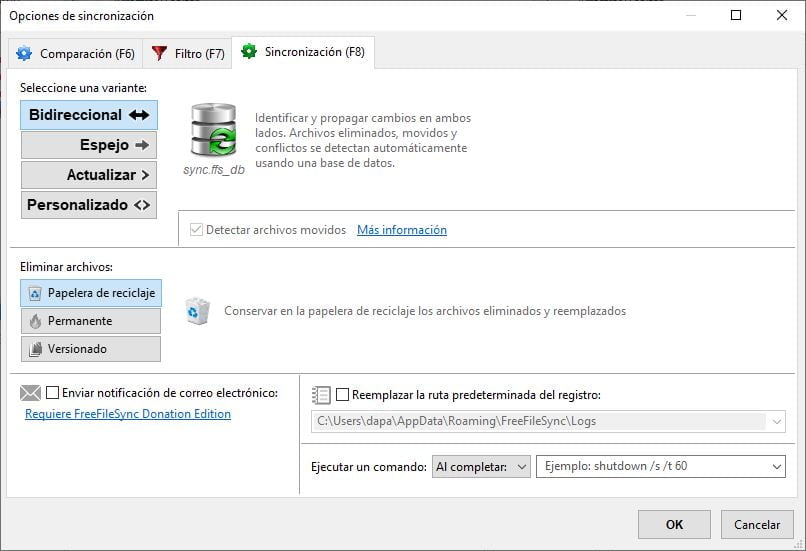Close the Opciones de sincronización dialog
Viewport: 806px width, 551px height.
[782, 15]
